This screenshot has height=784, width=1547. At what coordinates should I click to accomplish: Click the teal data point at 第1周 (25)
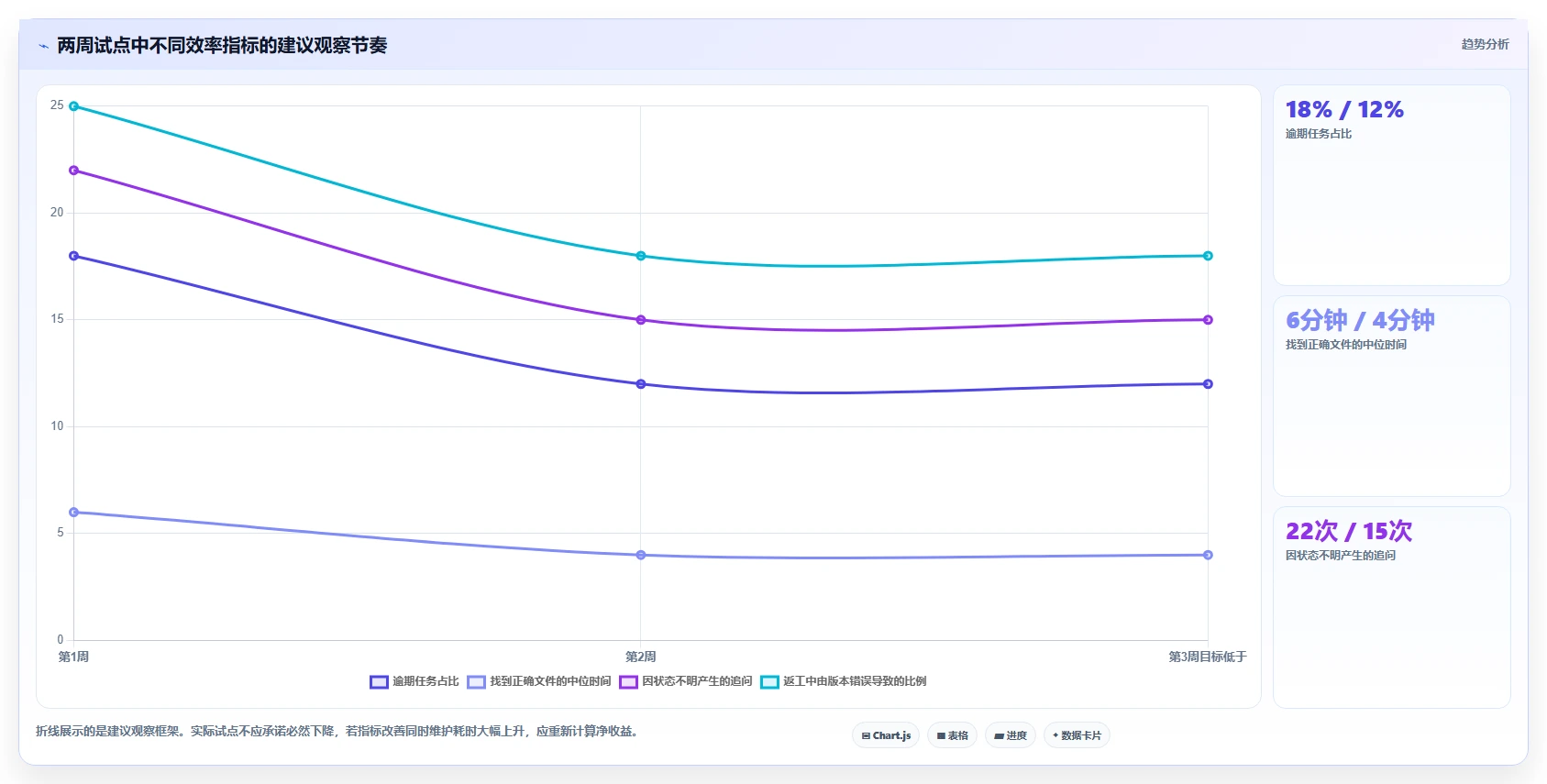click(x=74, y=106)
